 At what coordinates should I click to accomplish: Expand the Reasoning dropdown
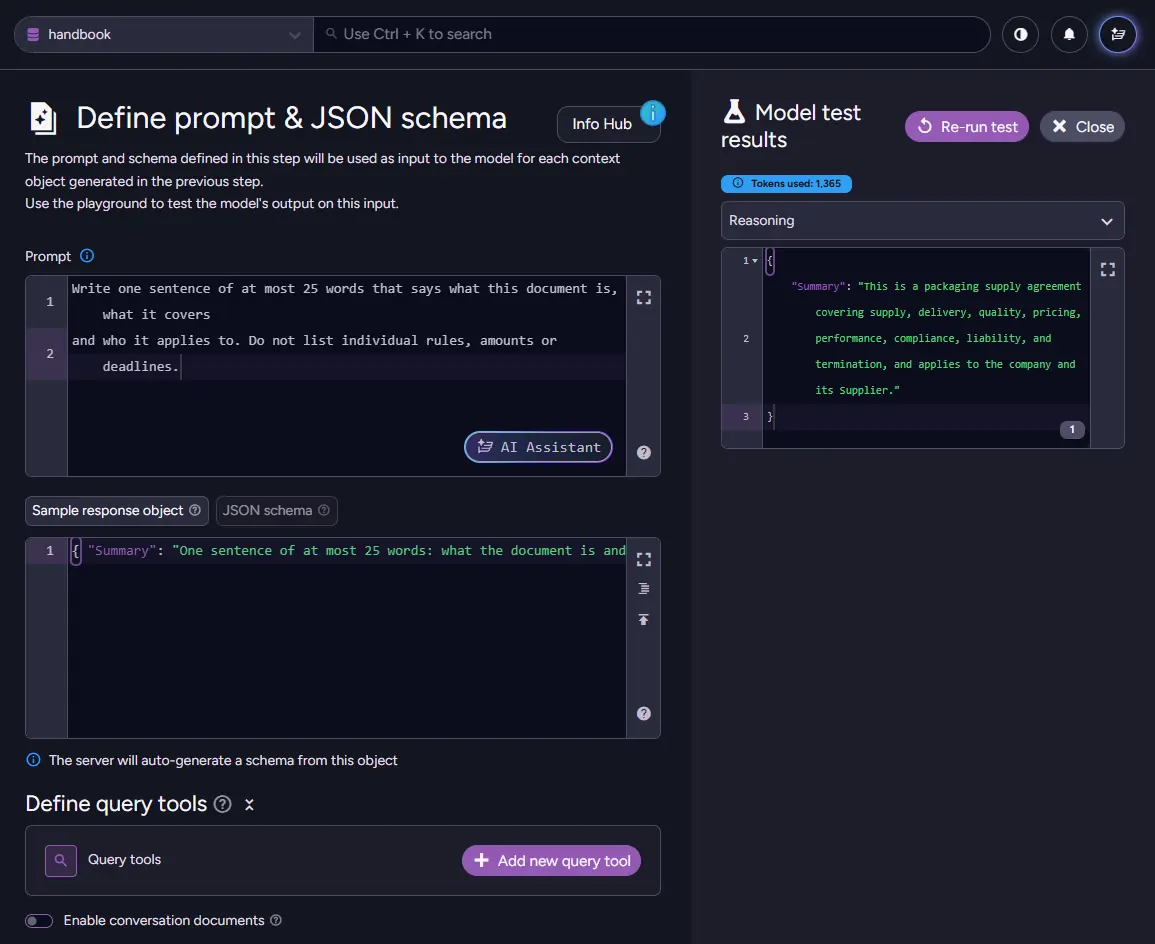(922, 221)
